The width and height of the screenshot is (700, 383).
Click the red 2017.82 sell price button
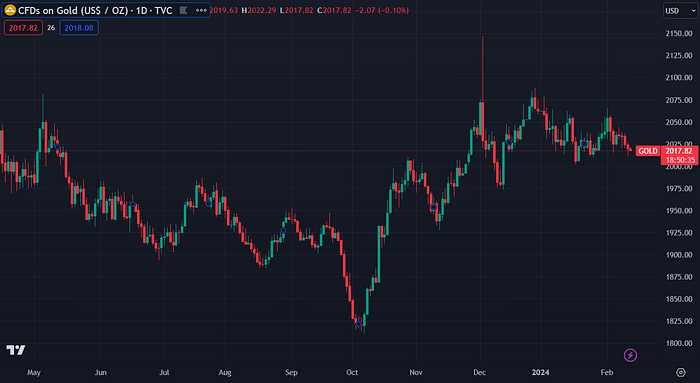23,28
